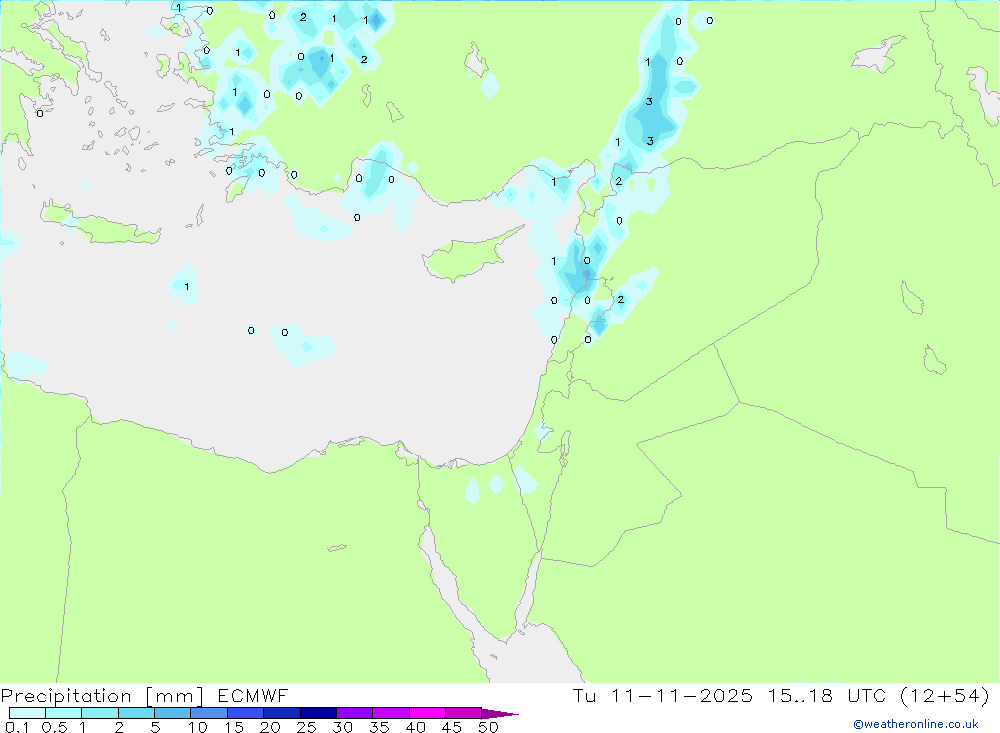Click the '(12+54)' forecast run text
The image size is (1000, 733).
(x=945, y=696)
